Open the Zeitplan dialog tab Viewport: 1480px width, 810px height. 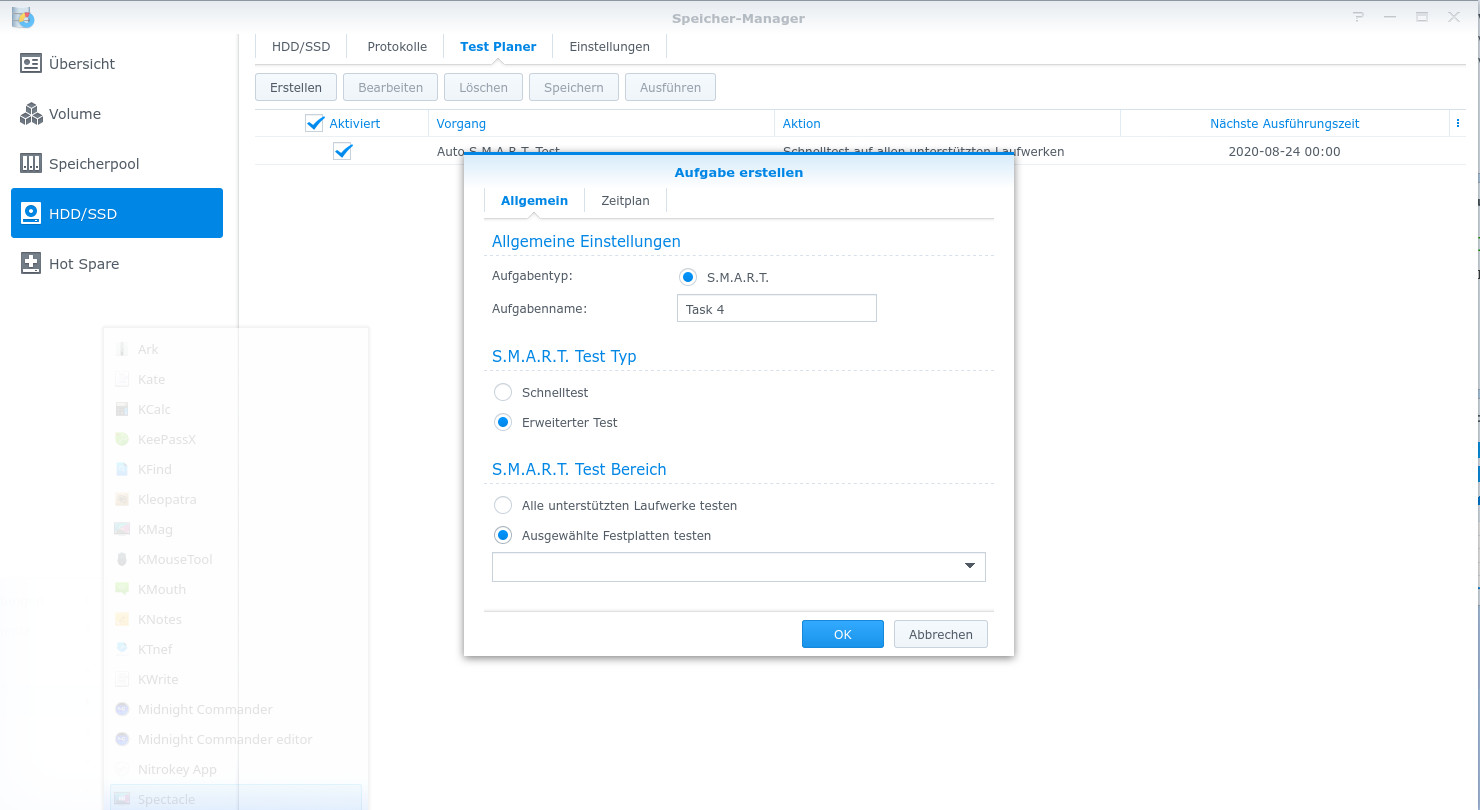point(625,201)
